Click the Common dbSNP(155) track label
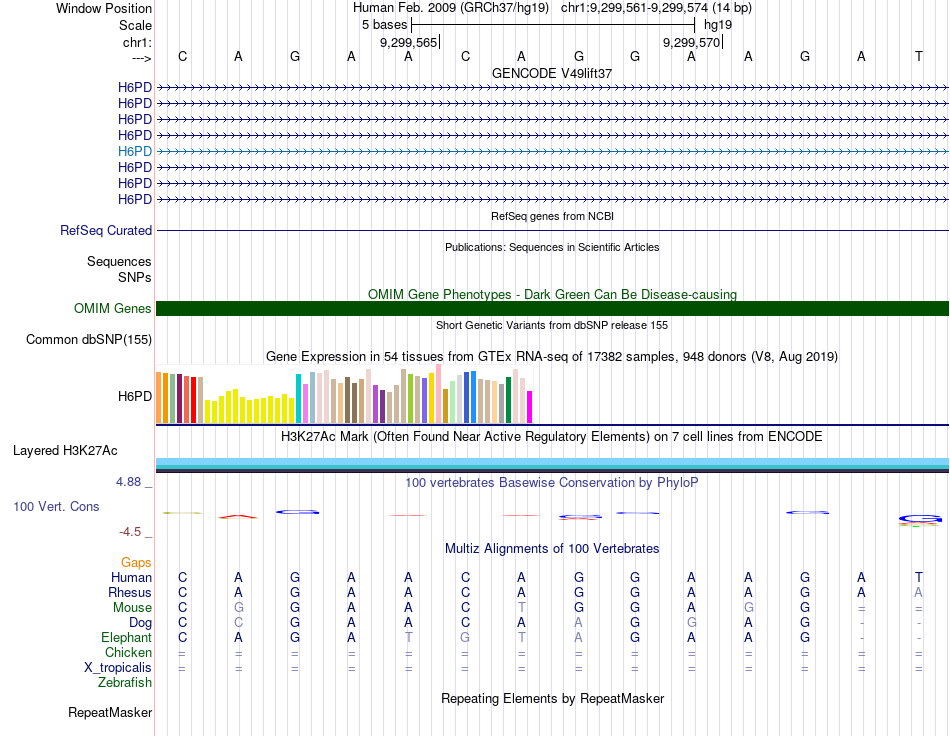 click(89, 340)
